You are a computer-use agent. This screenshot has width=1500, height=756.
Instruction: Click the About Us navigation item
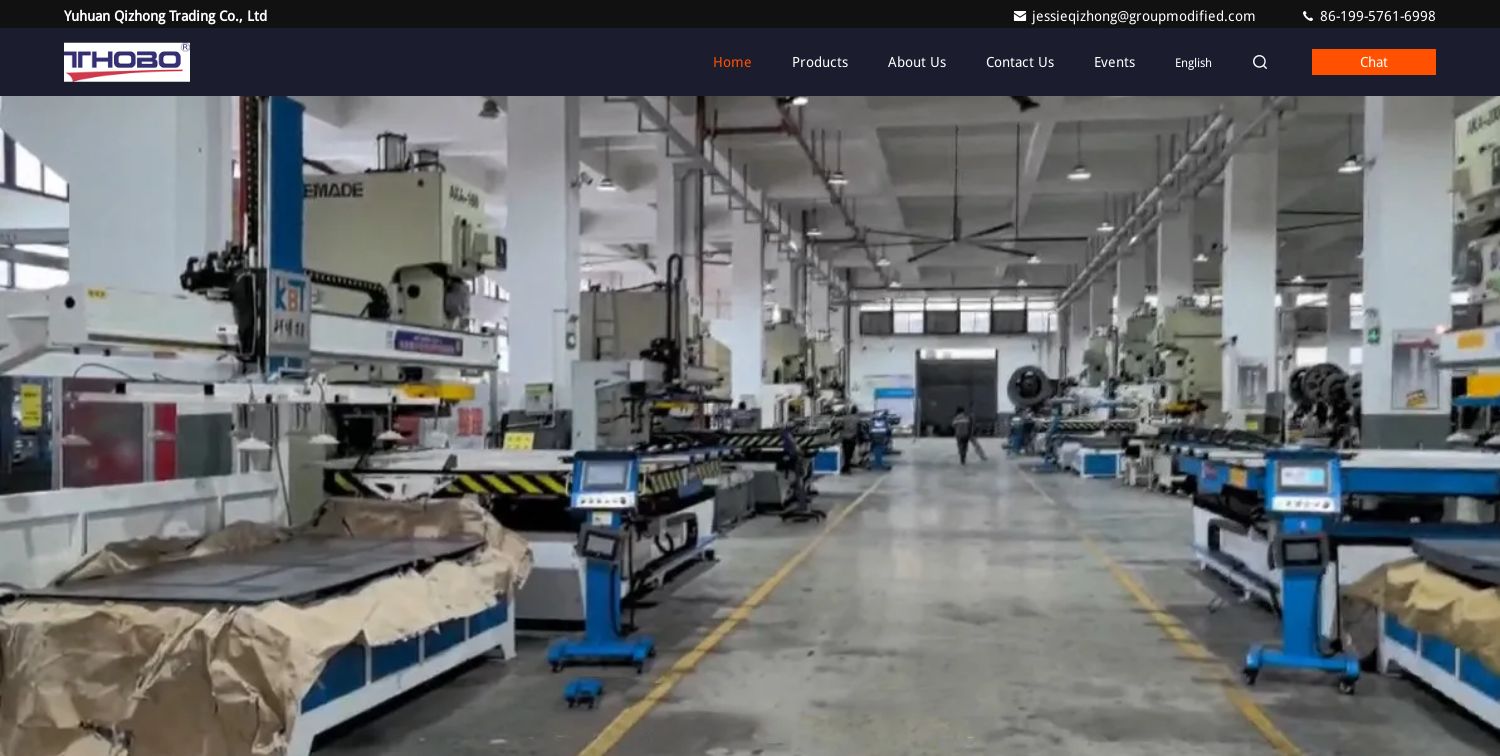[x=916, y=62]
